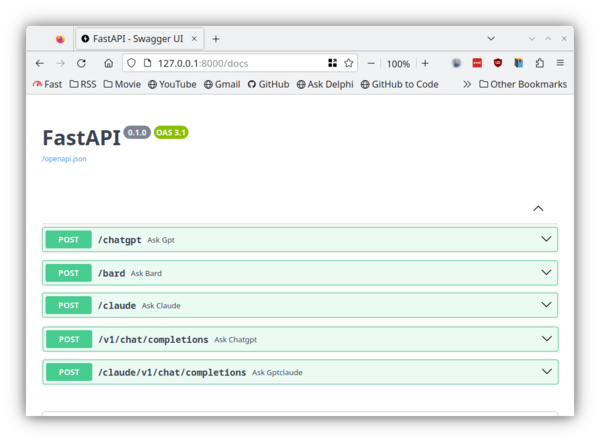
Task: Open a new tab with the plus button
Action: pyautogui.click(x=216, y=39)
